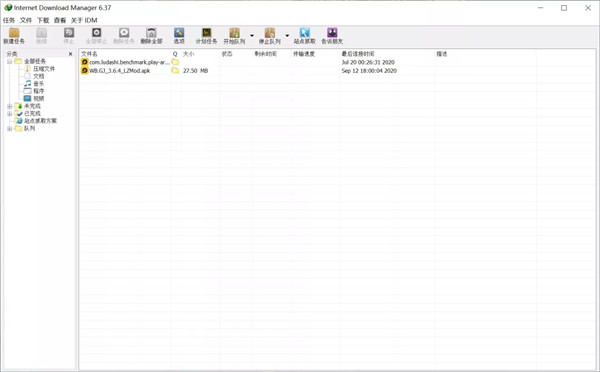Maximize the Internet Download Manager window
The height and width of the screenshot is (372, 600).
point(564,8)
